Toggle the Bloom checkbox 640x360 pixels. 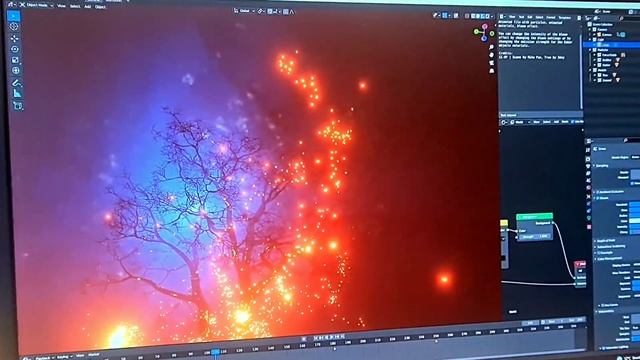tap(598, 198)
